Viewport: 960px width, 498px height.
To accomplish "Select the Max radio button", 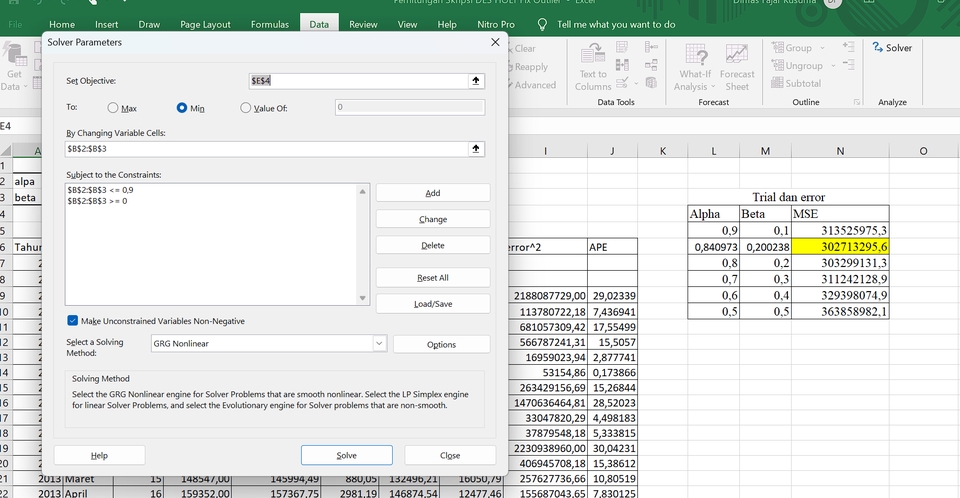I will (x=113, y=107).
